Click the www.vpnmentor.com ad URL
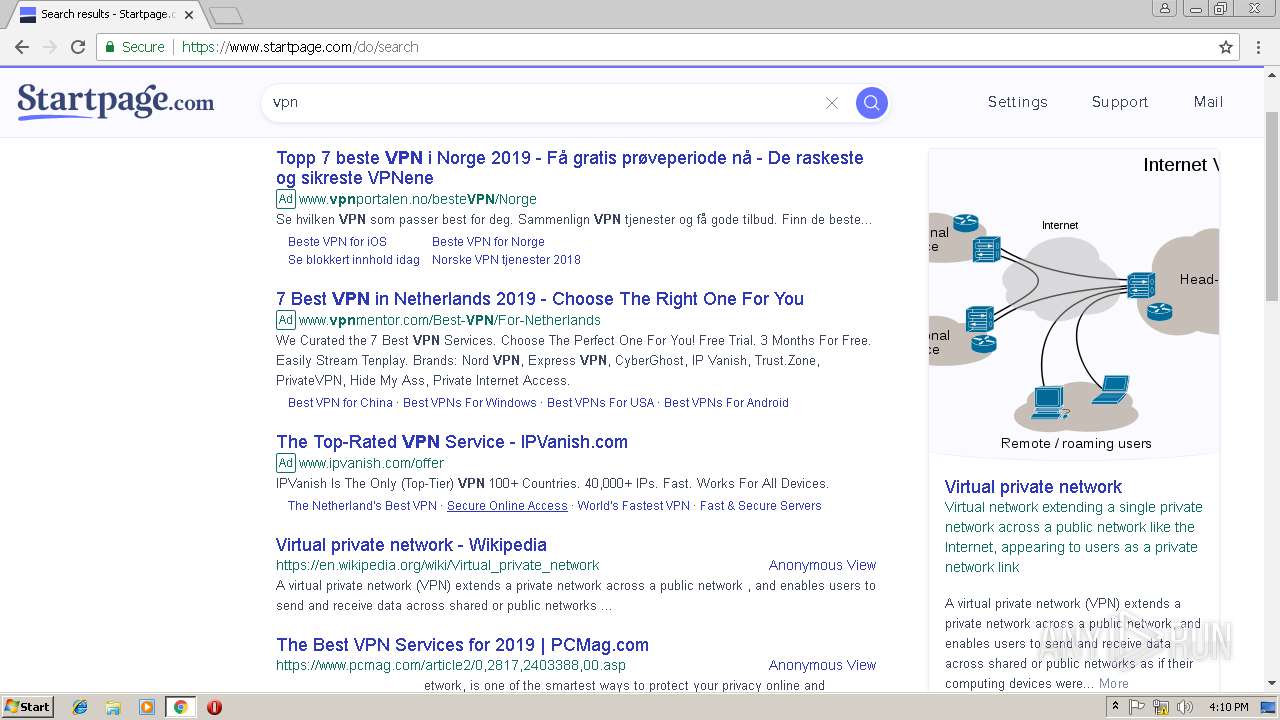The width and height of the screenshot is (1280, 720). click(x=450, y=320)
